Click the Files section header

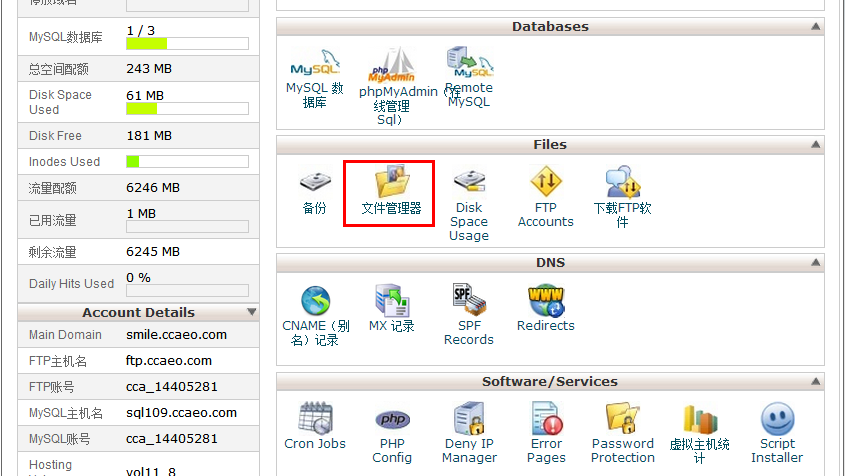(x=550, y=144)
